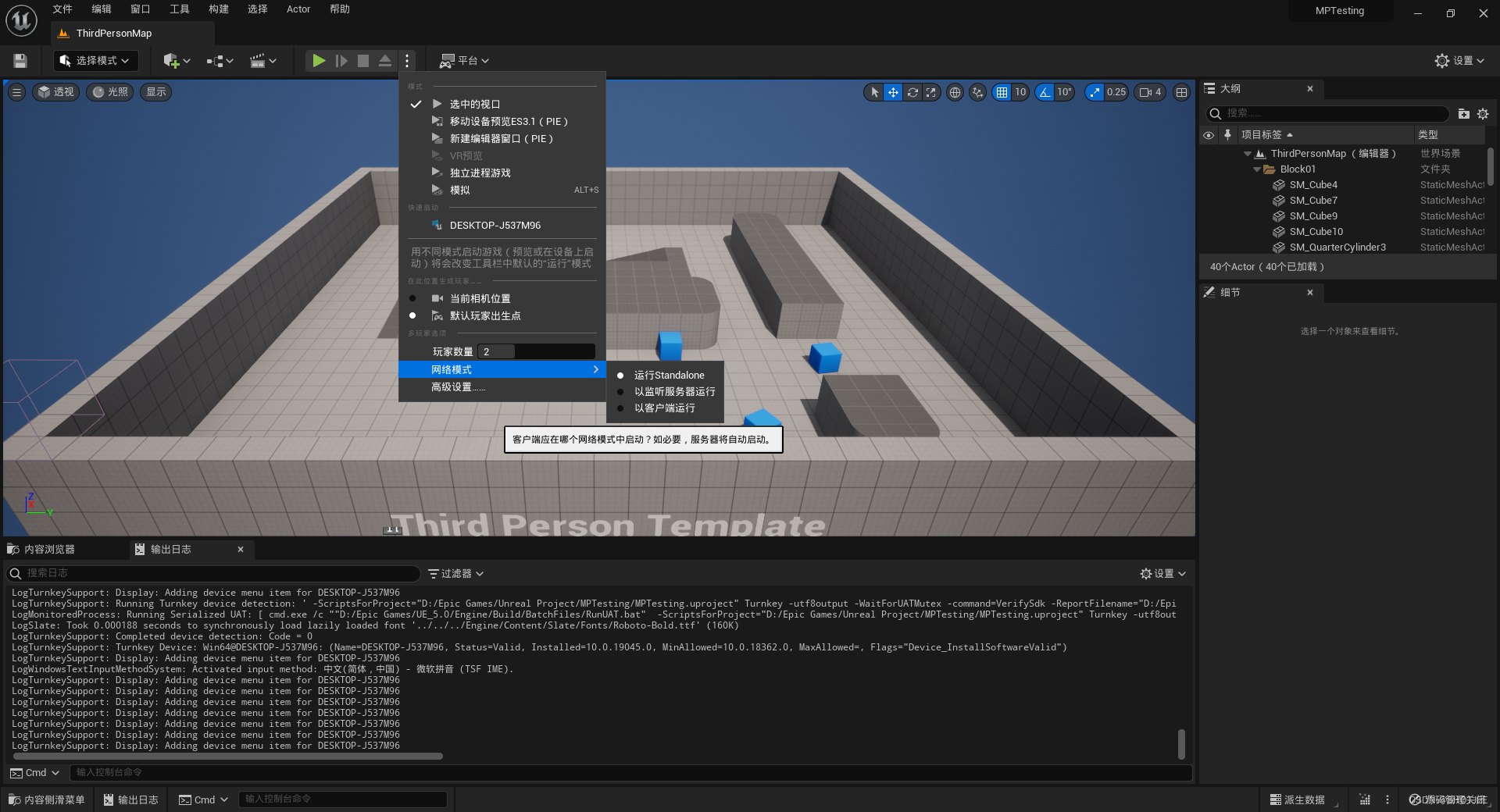Open the Actor menu
This screenshot has width=1500, height=812.
(298, 9)
